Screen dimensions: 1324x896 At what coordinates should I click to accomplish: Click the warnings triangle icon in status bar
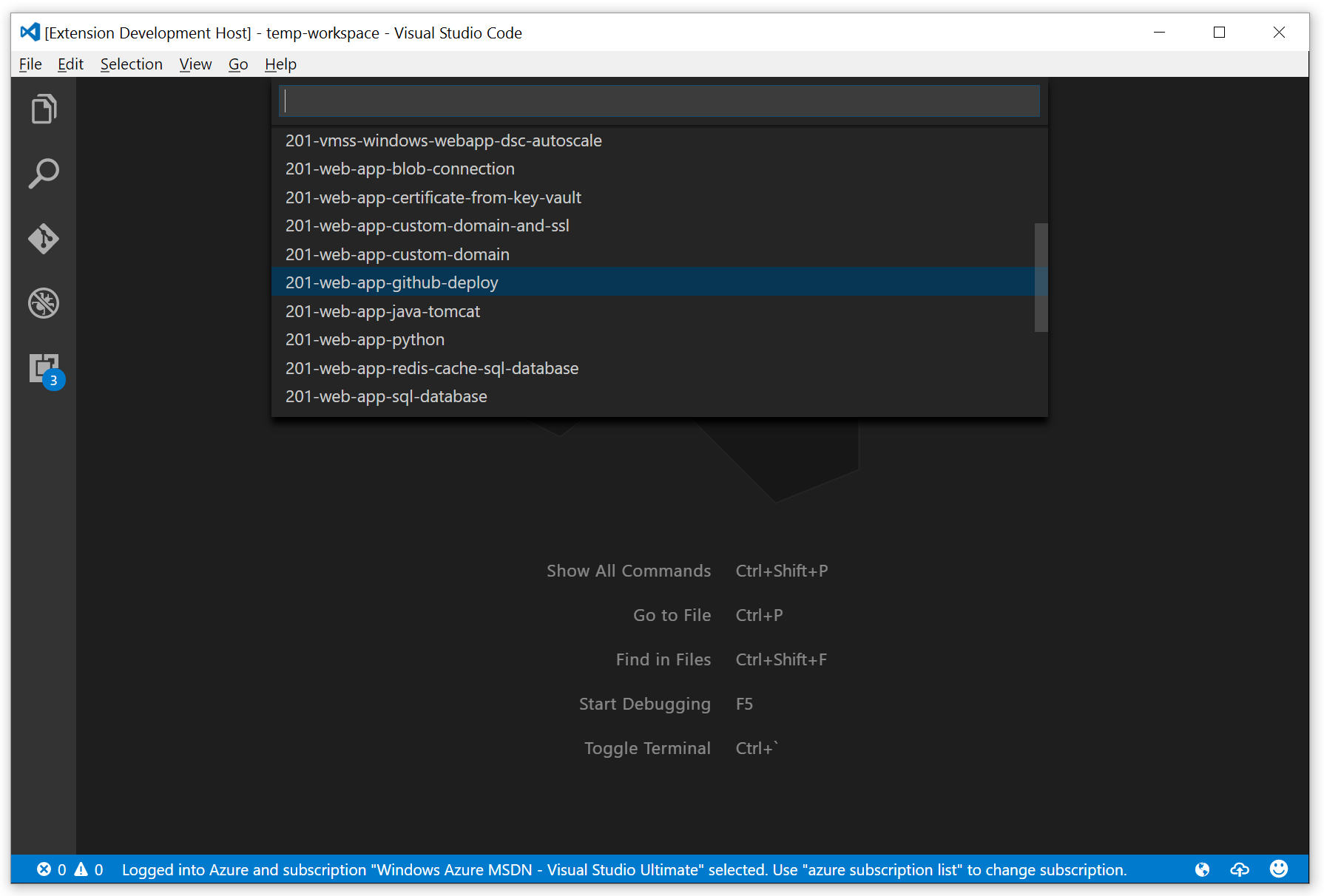(x=81, y=869)
